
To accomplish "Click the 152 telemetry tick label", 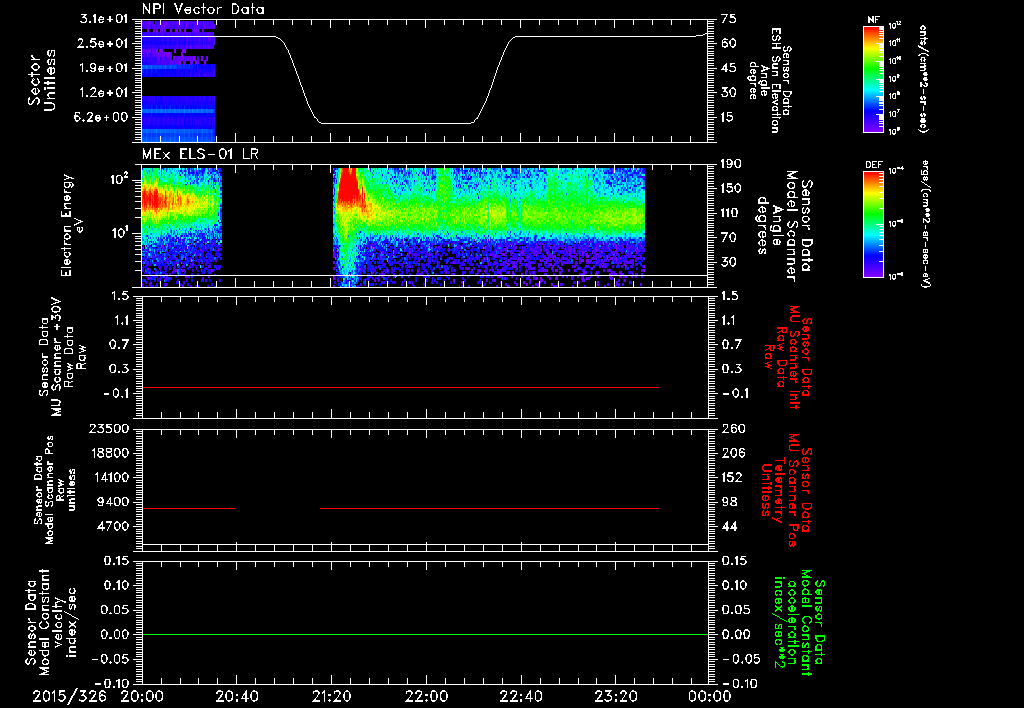I will [x=733, y=477].
